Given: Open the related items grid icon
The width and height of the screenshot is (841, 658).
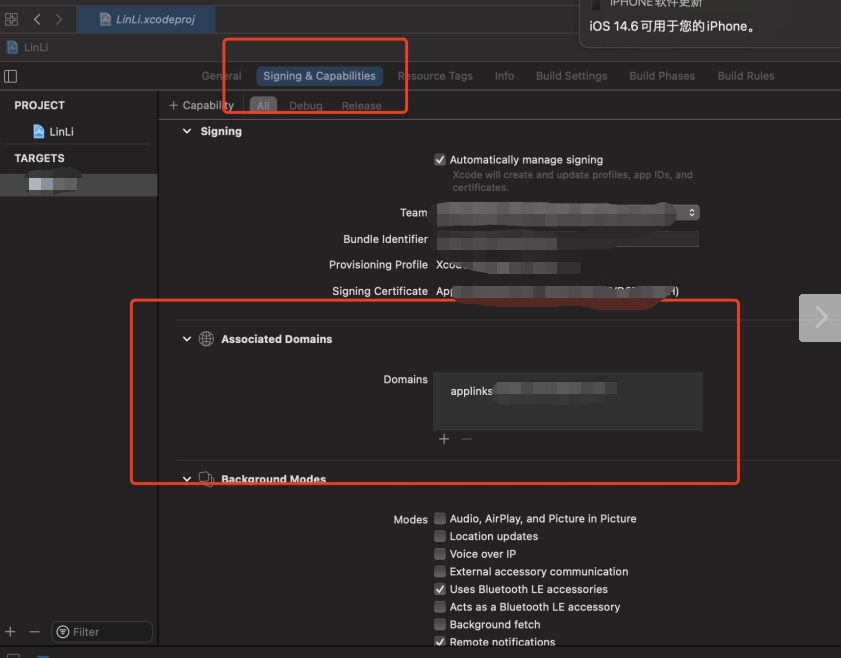Looking at the screenshot, I should click(11, 19).
